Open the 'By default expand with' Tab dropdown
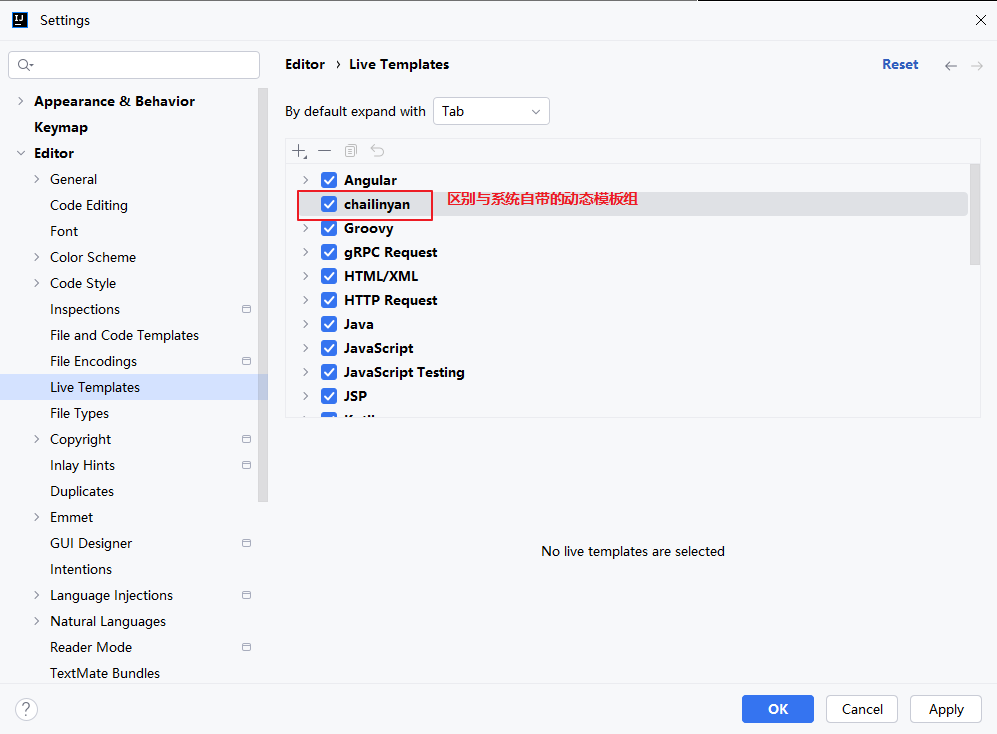 pos(491,111)
